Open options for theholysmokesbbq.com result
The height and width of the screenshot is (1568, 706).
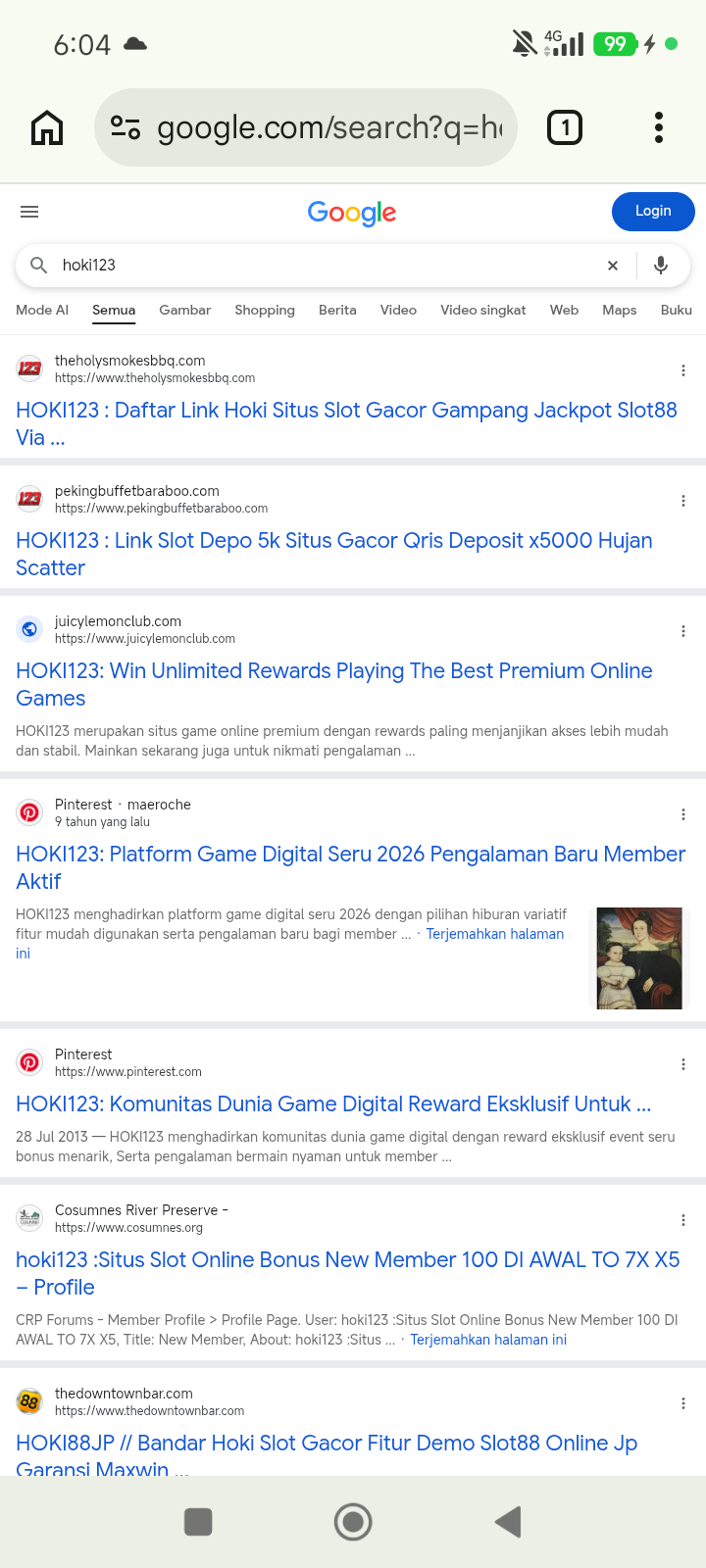click(x=683, y=370)
